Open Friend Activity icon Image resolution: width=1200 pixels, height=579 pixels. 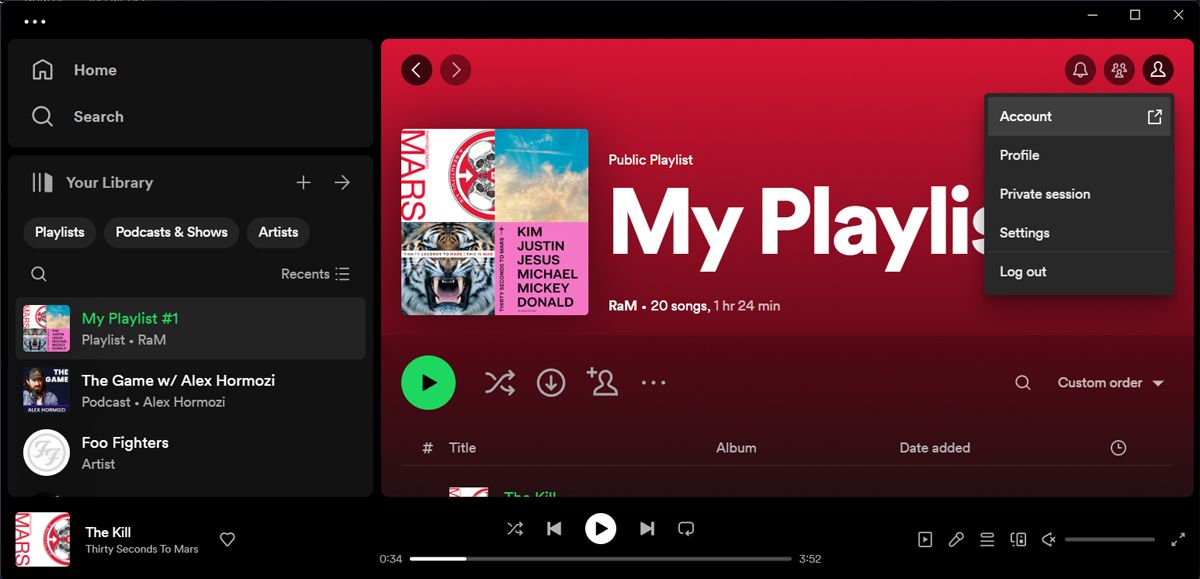point(1119,70)
